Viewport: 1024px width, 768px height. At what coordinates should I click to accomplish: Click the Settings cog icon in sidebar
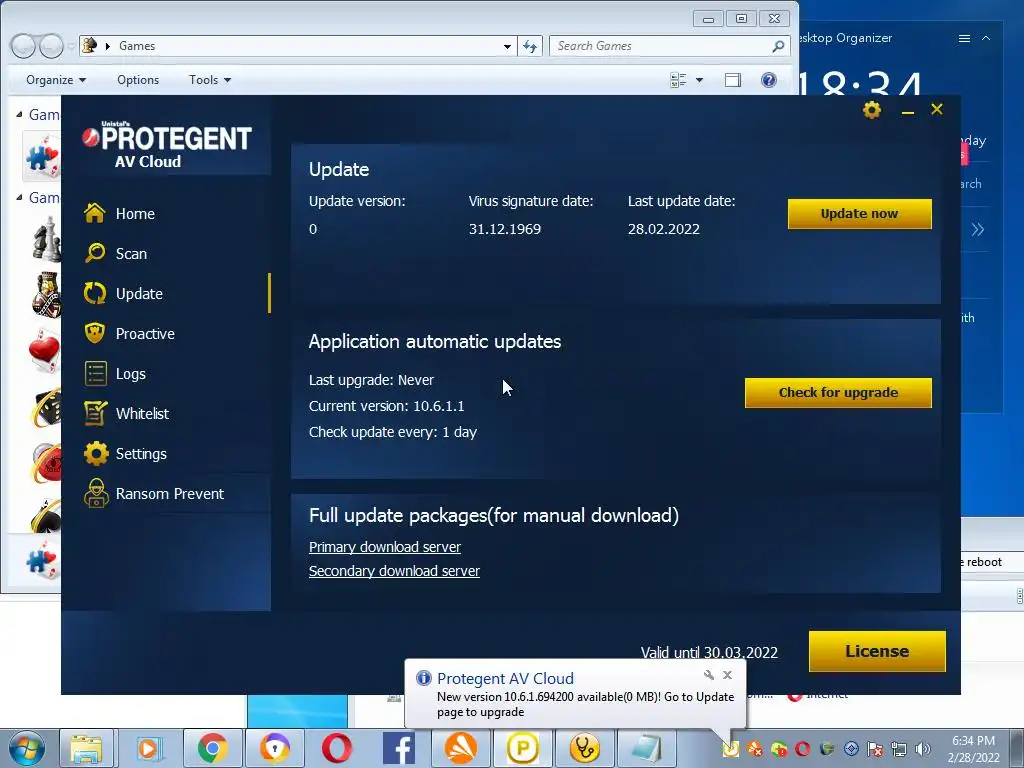[x=96, y=453]
